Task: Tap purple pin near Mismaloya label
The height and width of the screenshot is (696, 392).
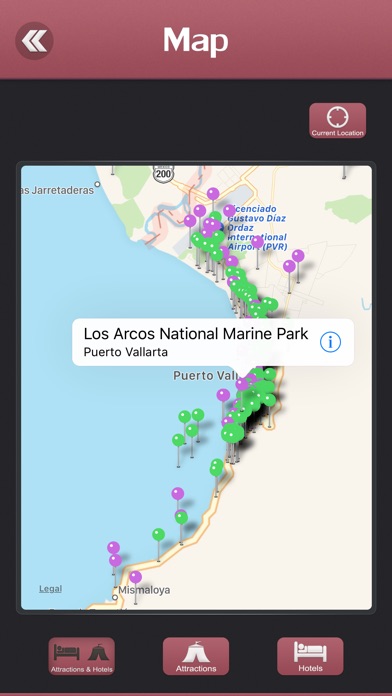Action: click(x=135, y=577)
